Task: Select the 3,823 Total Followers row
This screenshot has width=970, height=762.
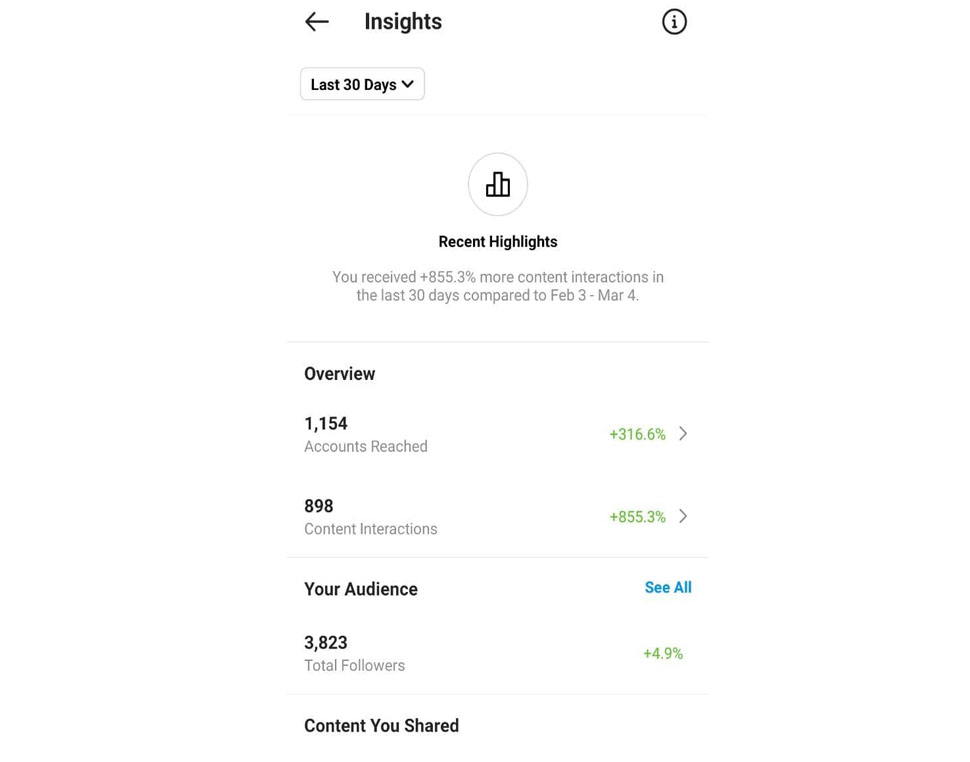Action: coord(497,654)
